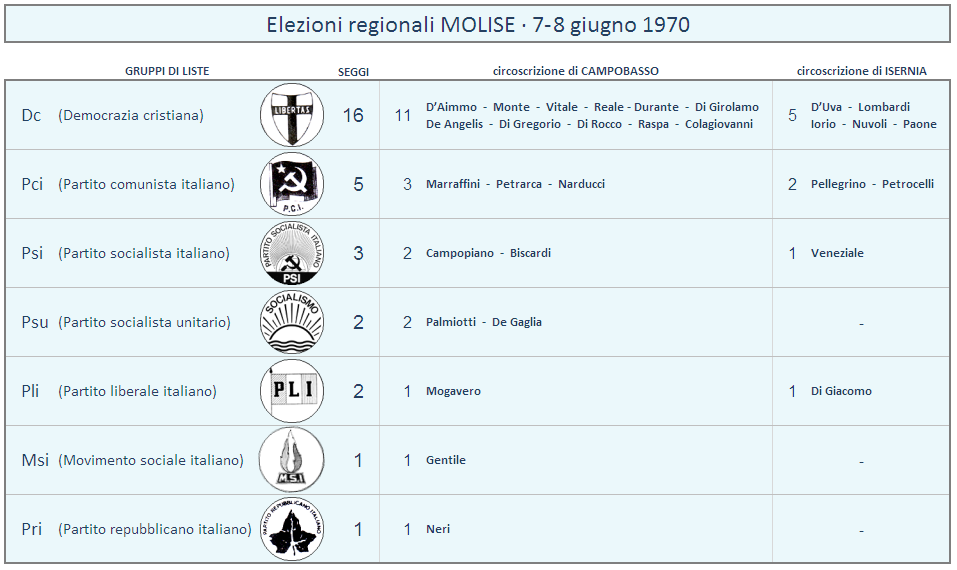Click the P.C.I. hammer and sickle flag logo

(x=292, y=184)
